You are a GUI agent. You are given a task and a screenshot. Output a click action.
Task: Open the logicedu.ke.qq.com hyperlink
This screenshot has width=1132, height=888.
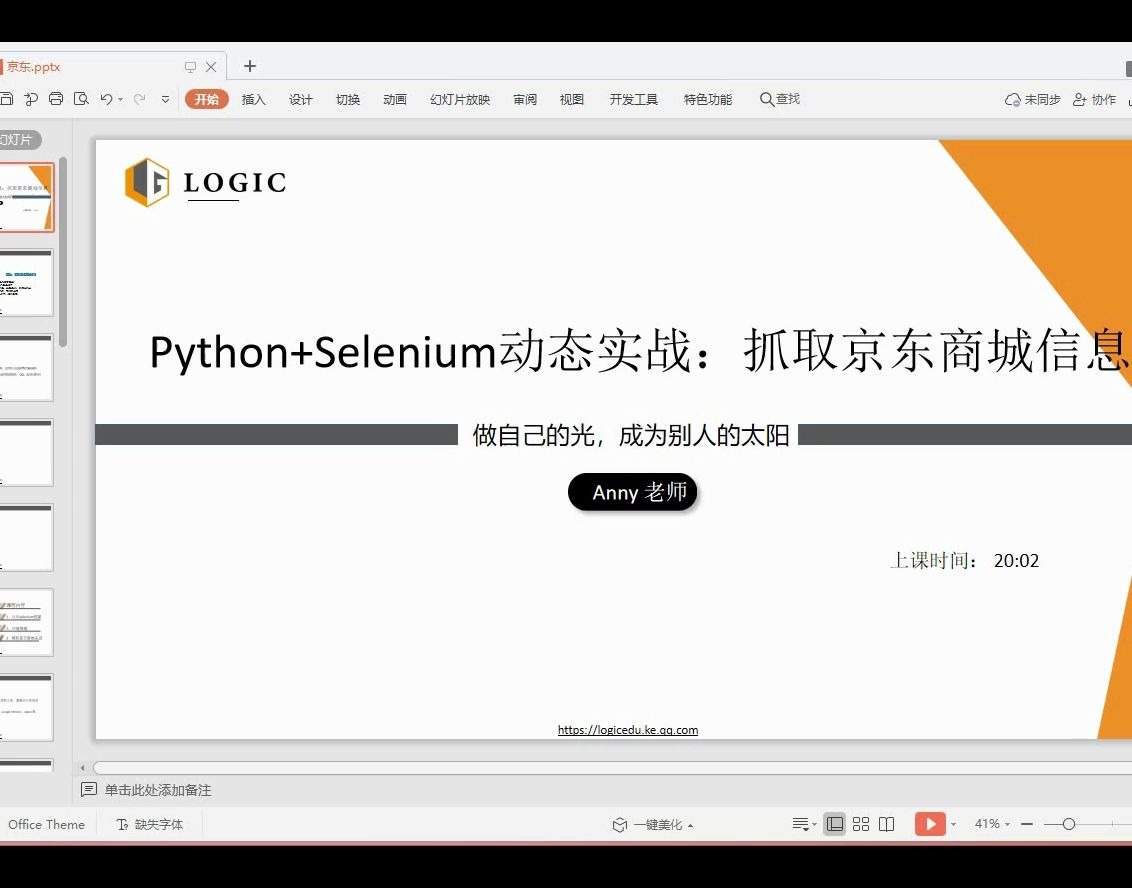coord(626,729)
